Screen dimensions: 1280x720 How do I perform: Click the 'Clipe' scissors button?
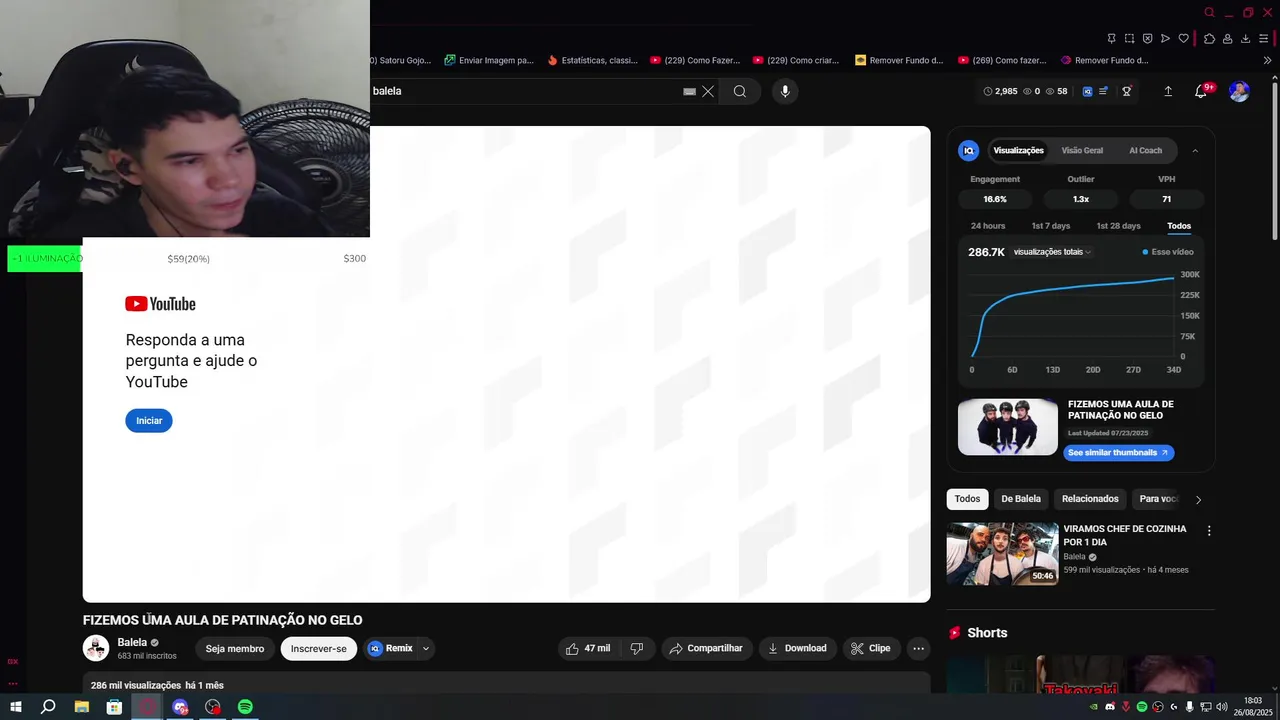click(x=870, y=649)
